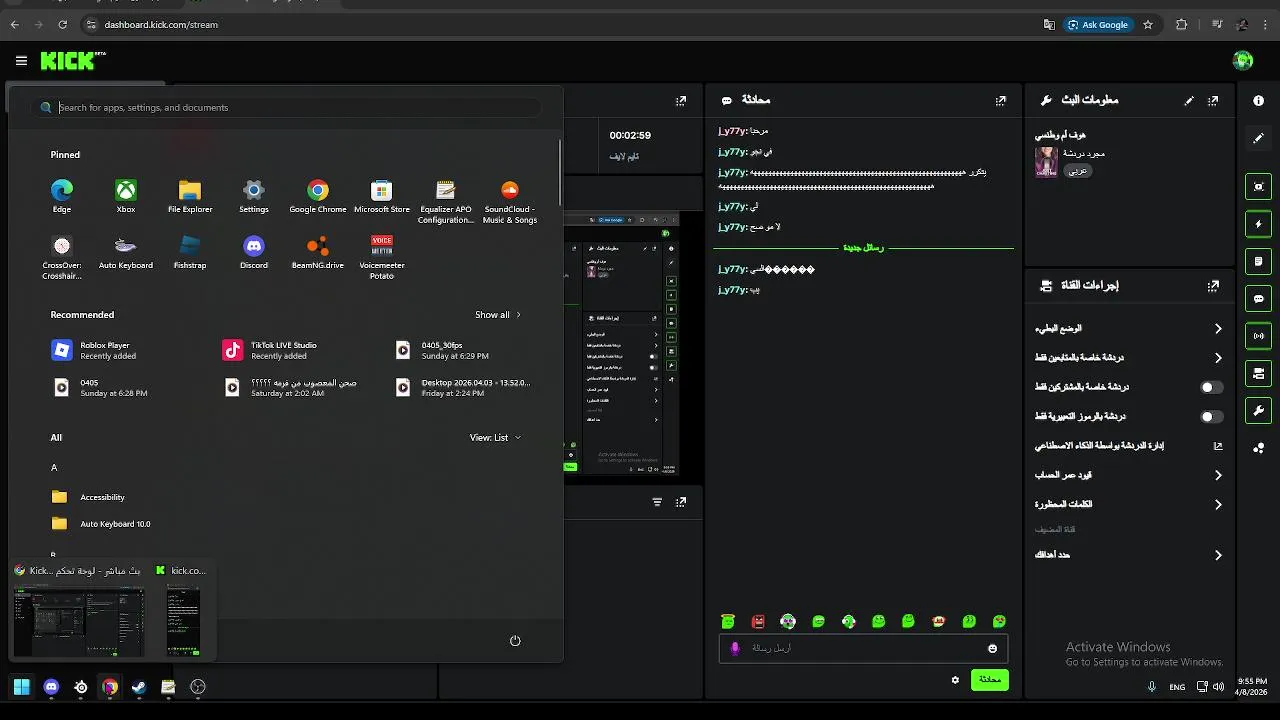Viewport: 1280px width, 720px height.
Task: Open the chat settings gear icon
Action: (x=955, y=680)
